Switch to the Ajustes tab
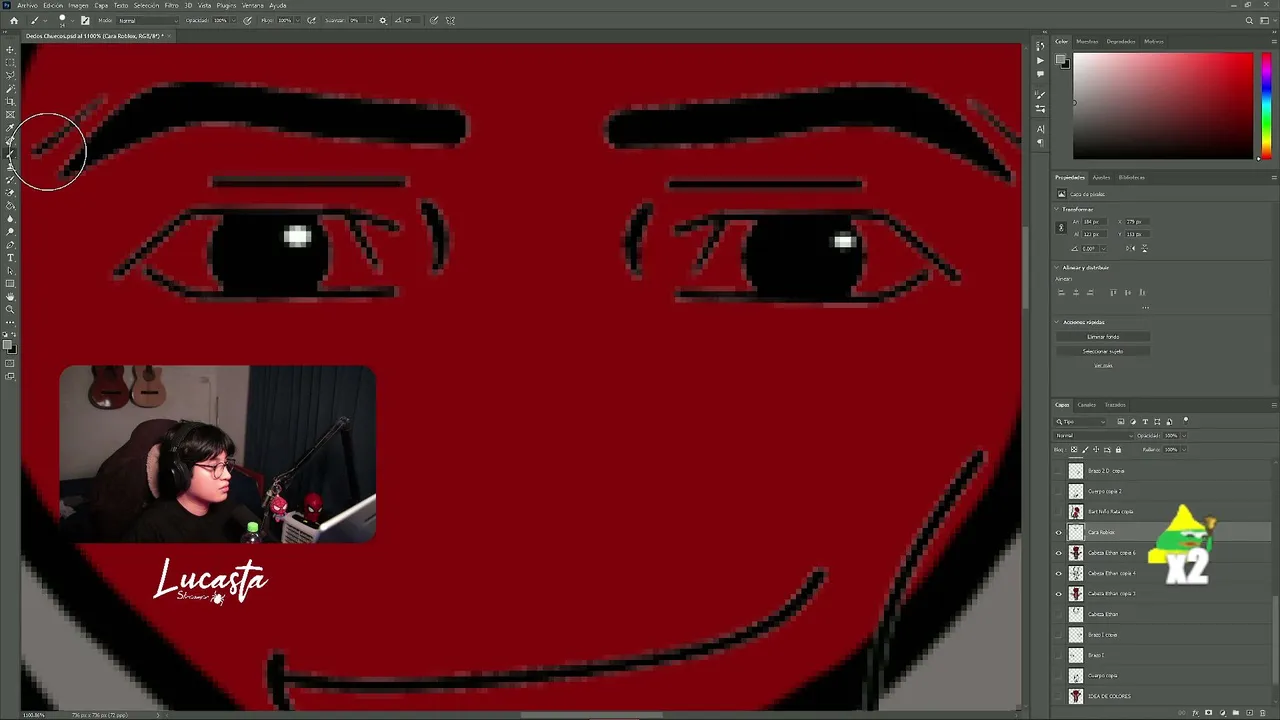Image resolution: width=1280 pixels, height=720 pixels. 1101,177
